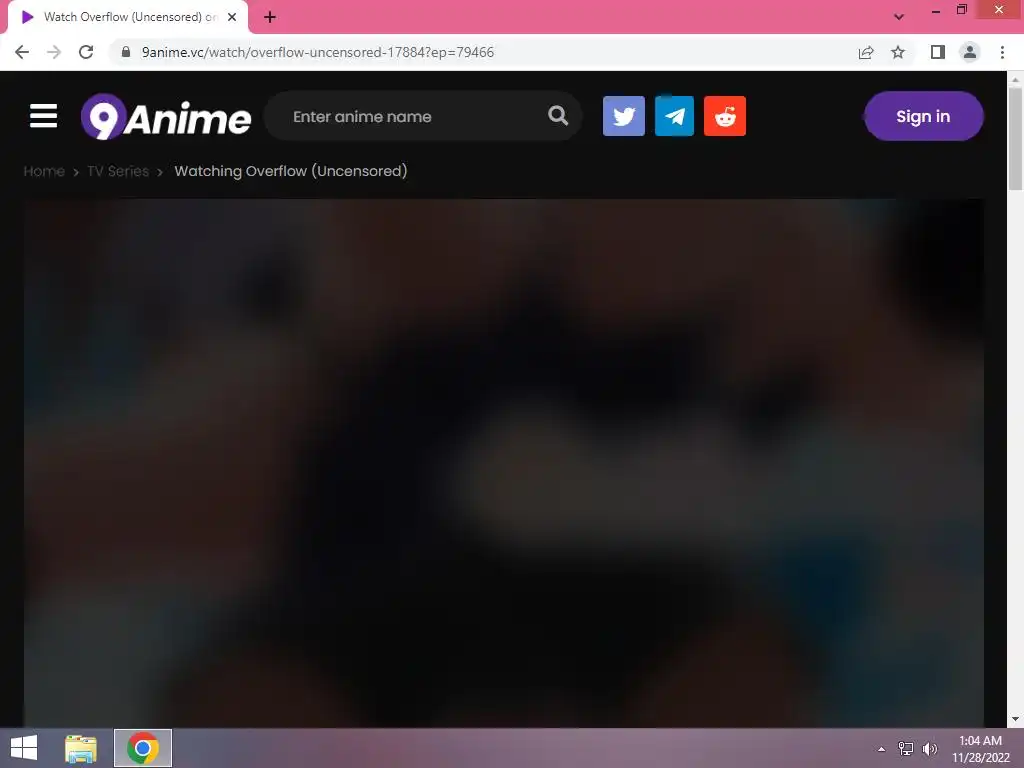Open the volume tray icon
This screenshot has width=1024, height=768.
(x=930, y=749)
